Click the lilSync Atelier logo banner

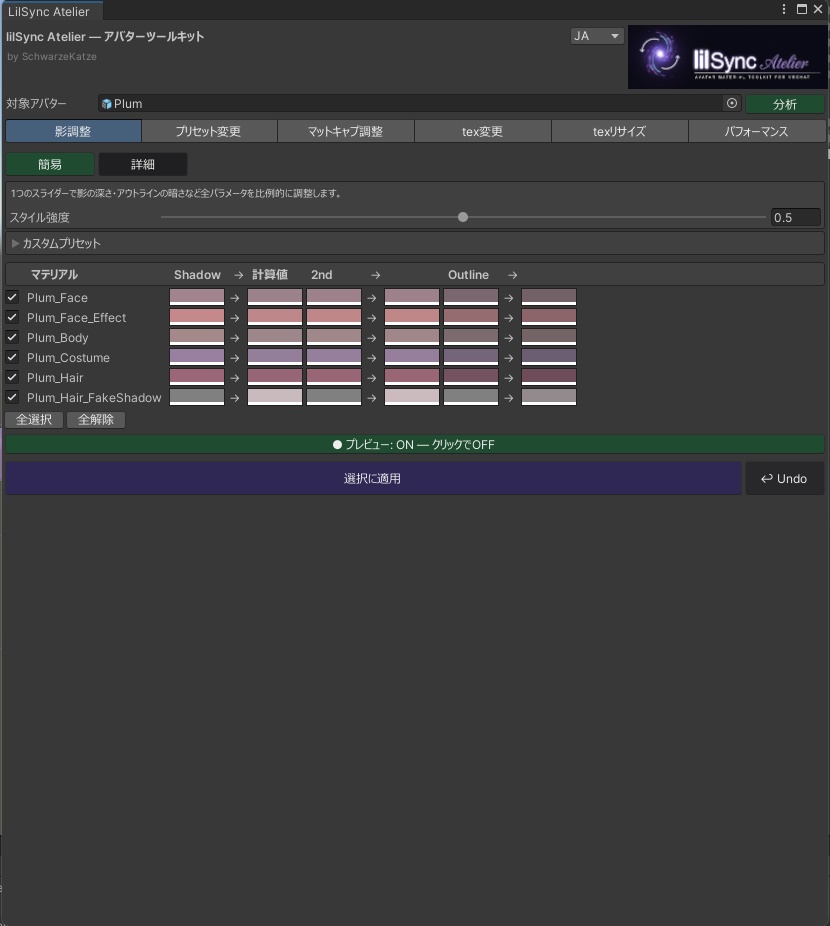pos(727,56)
